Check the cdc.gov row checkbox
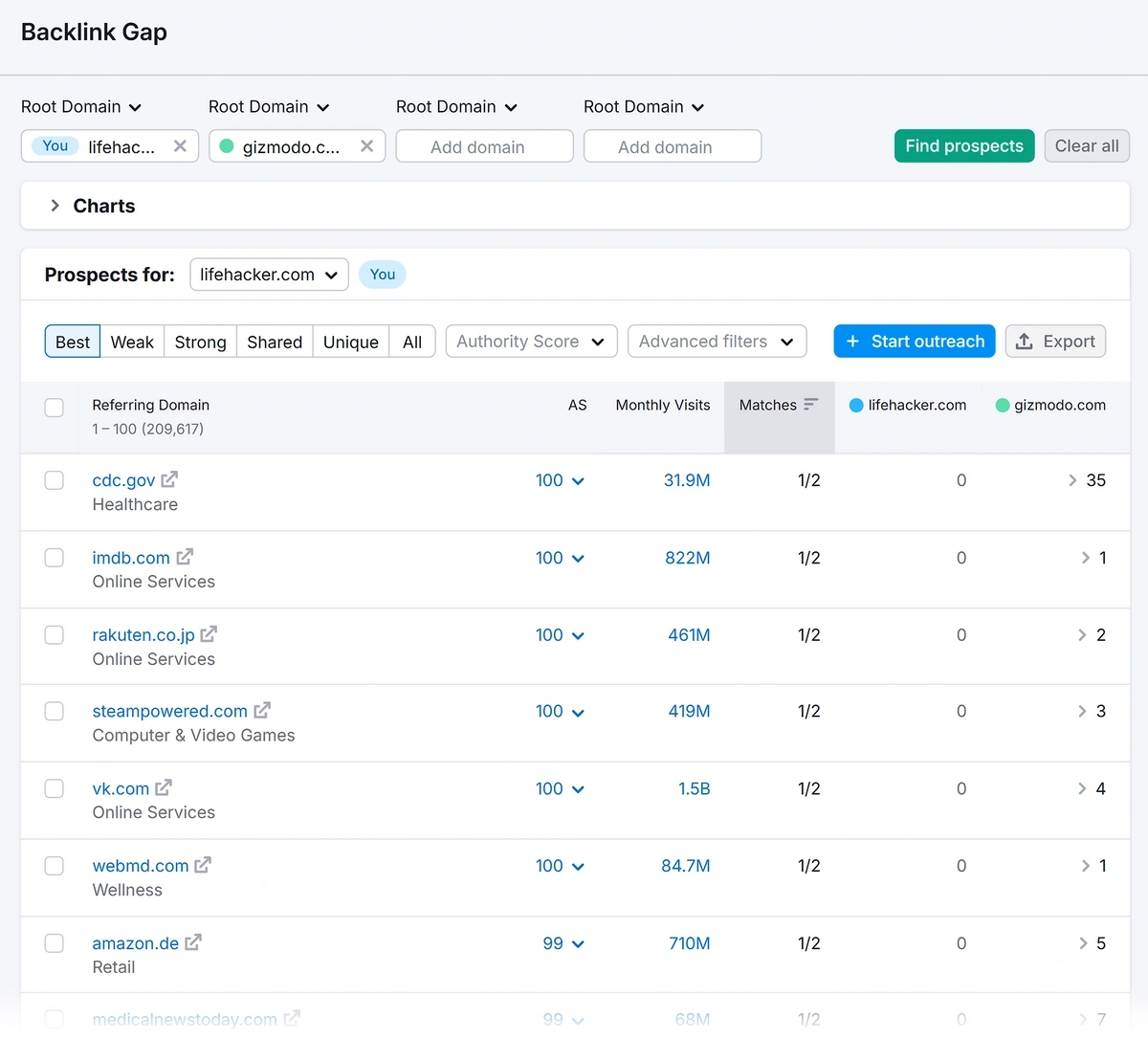This screenshot has width=1148, height=1039. pos(55,480)
